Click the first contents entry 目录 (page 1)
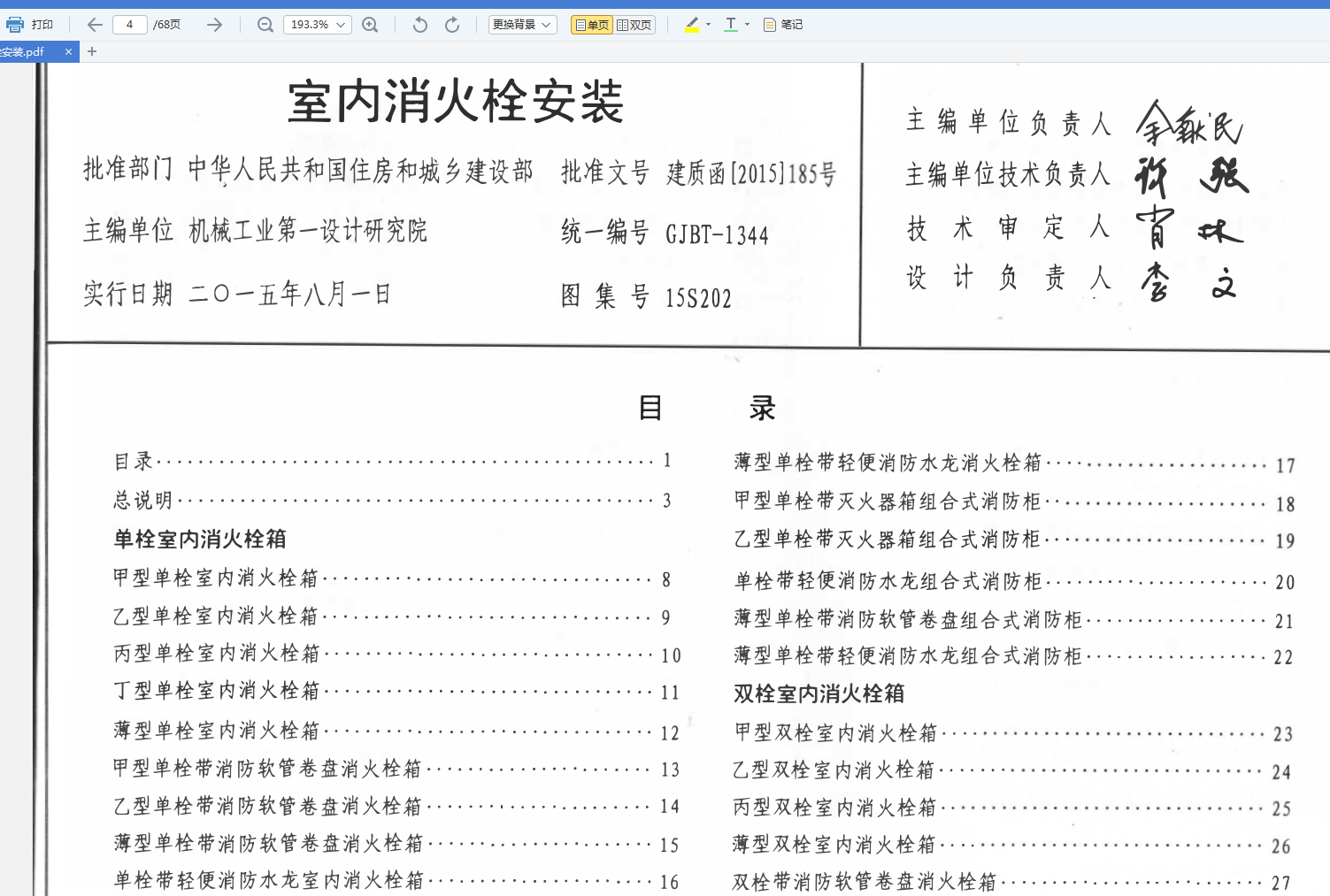 point(392,461)
